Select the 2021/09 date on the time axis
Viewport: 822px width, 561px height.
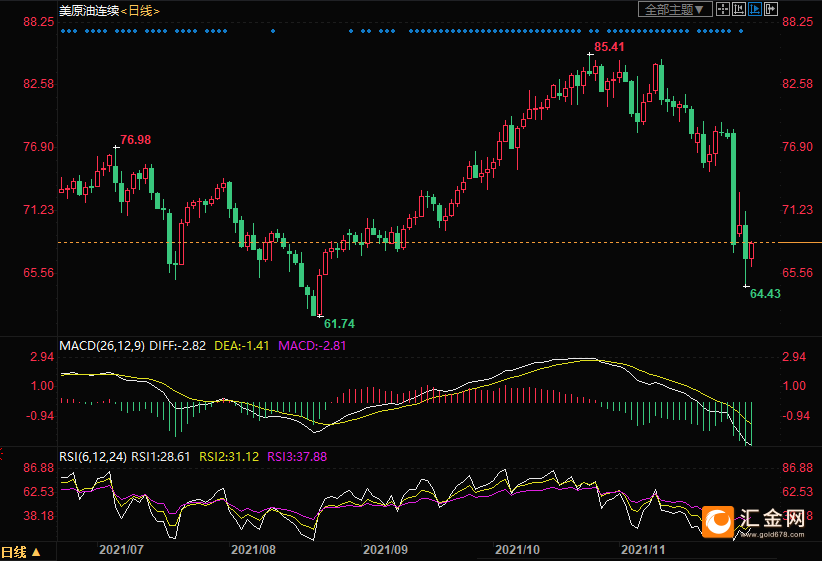[x=385, y=550]
